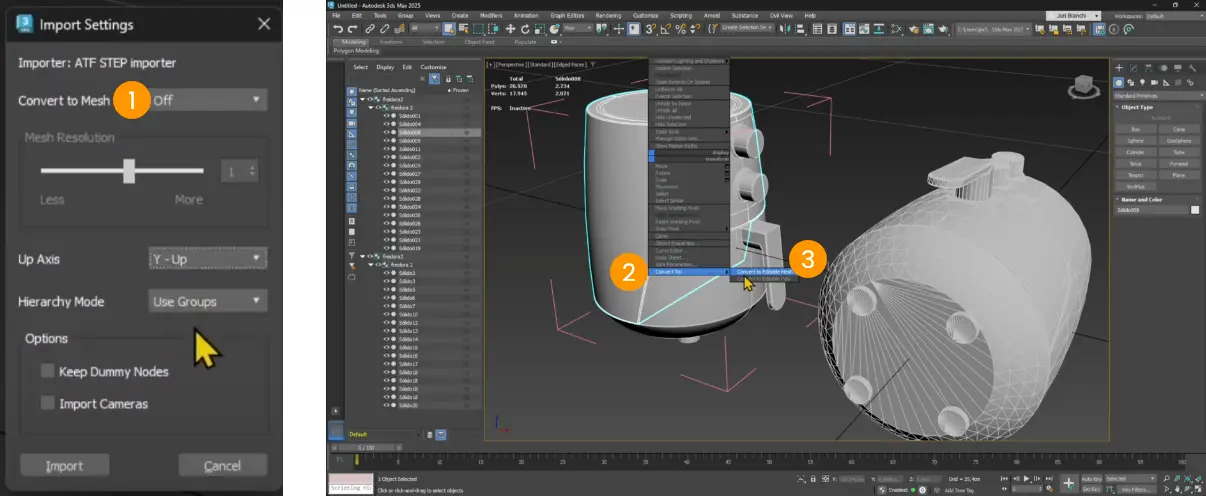1206x496 pixels.
Task: Open the Rendering menu
Action: 608,16
